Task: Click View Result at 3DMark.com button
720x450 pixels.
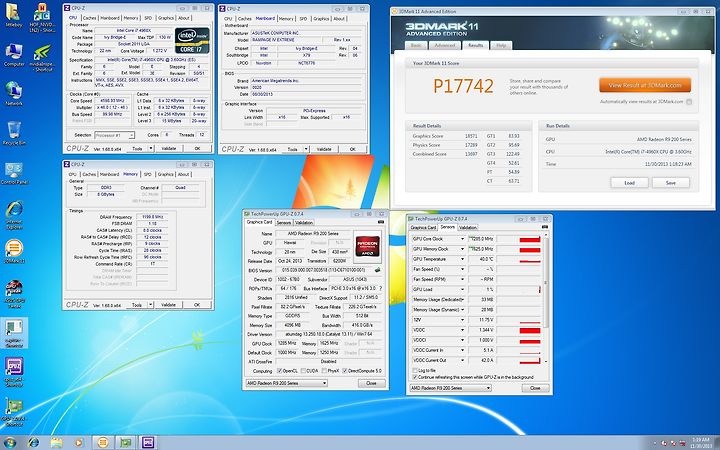Action: pos(645,85)
